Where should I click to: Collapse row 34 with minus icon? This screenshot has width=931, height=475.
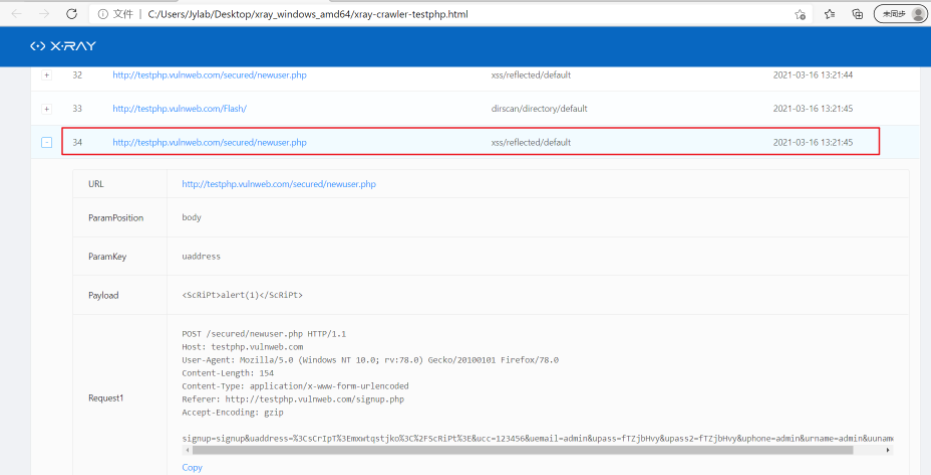pos(46,142)
